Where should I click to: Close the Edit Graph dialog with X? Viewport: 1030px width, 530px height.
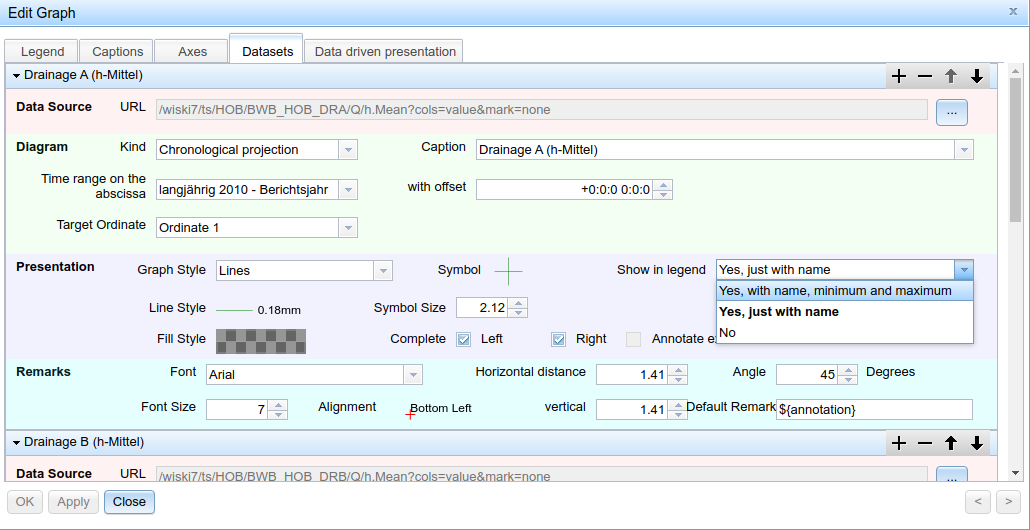(1013, 11)
